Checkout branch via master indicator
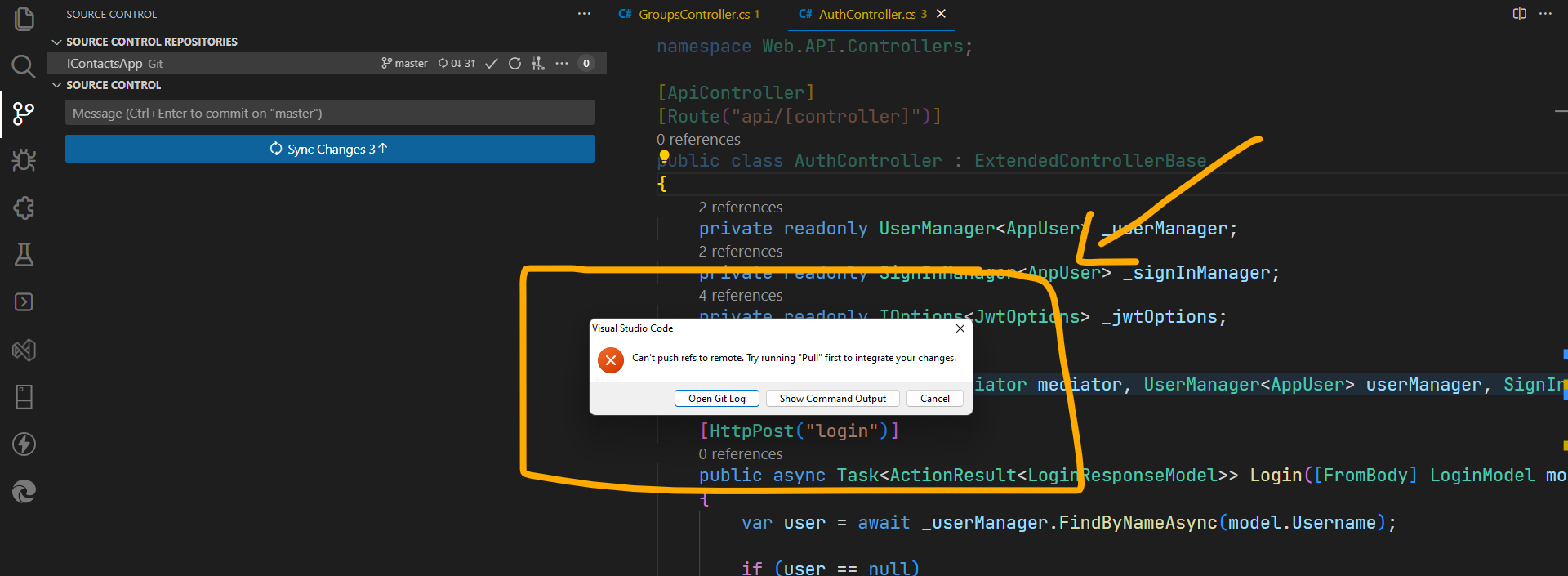Image resolution: width=1568 pixels, height=576 pixels. [404, 64]
